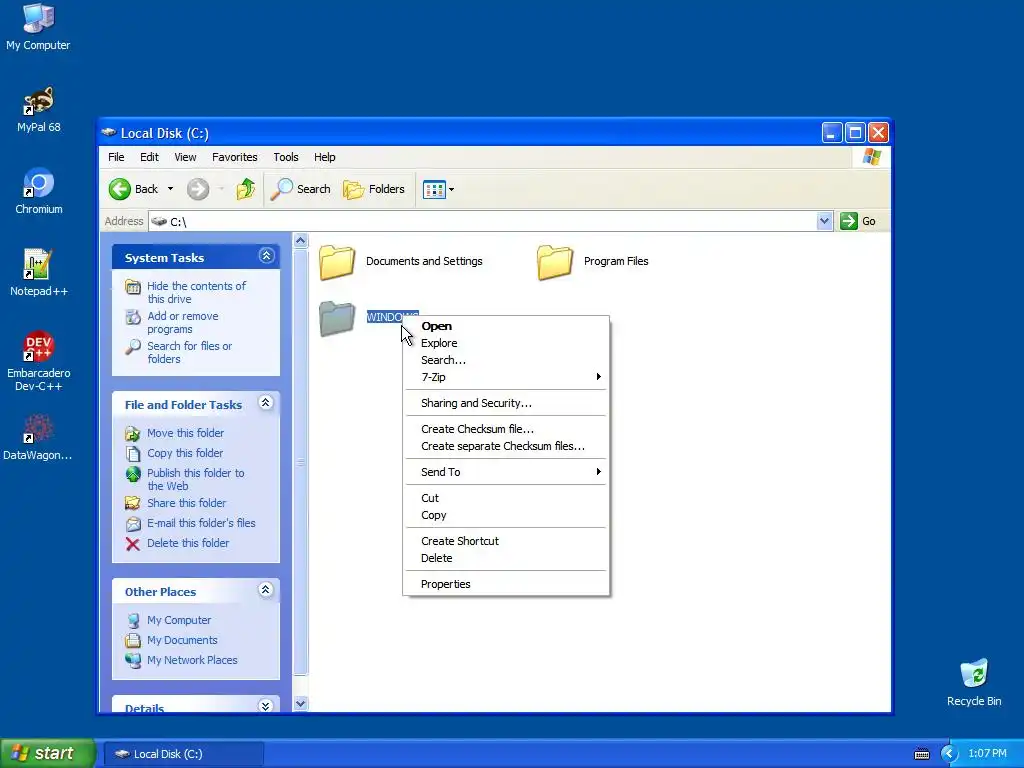Screen dimensions: 1024x768
Task: Open the Favorites menu
Action: pos(234,157)
